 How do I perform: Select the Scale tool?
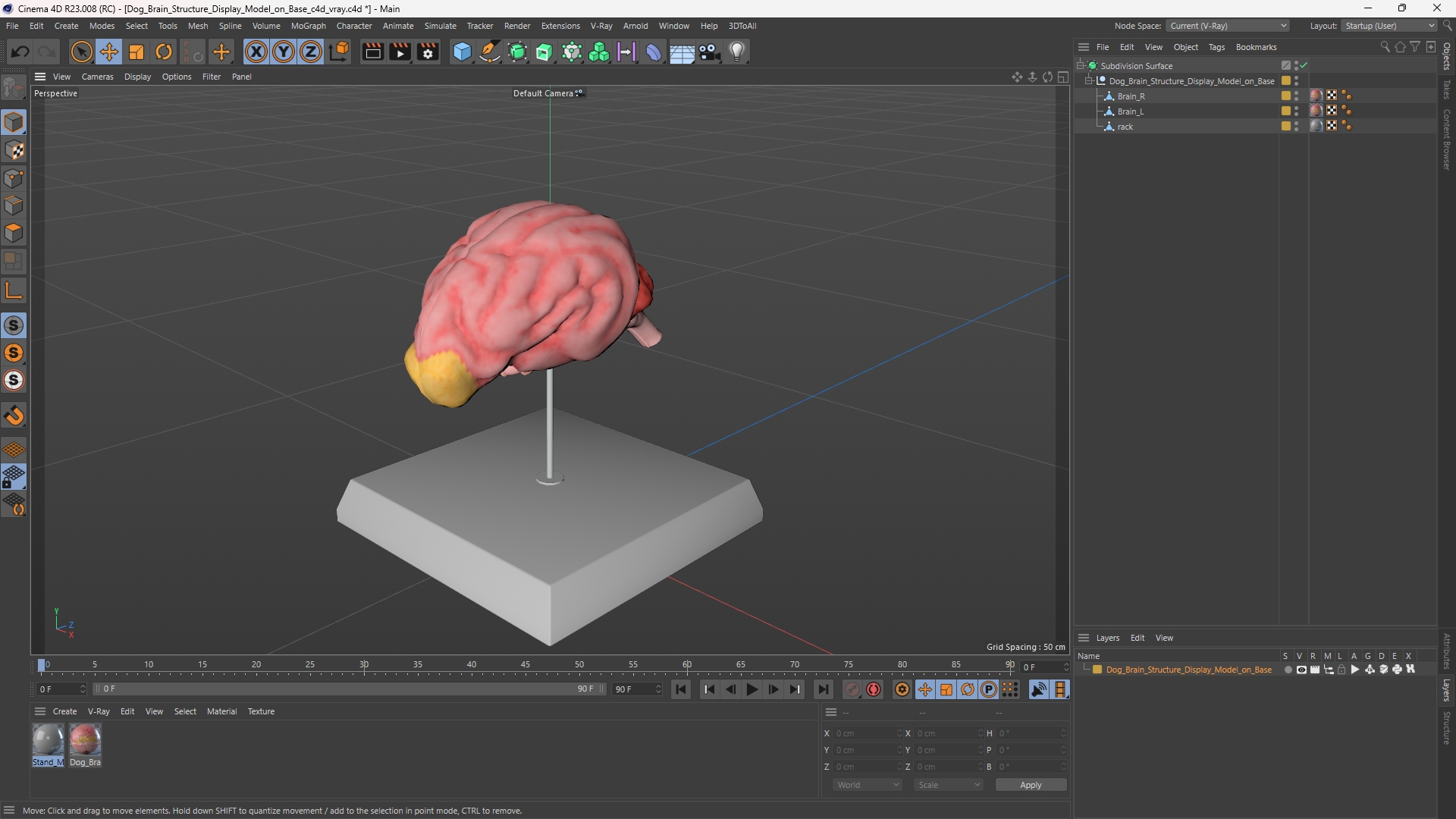[136, 52]
